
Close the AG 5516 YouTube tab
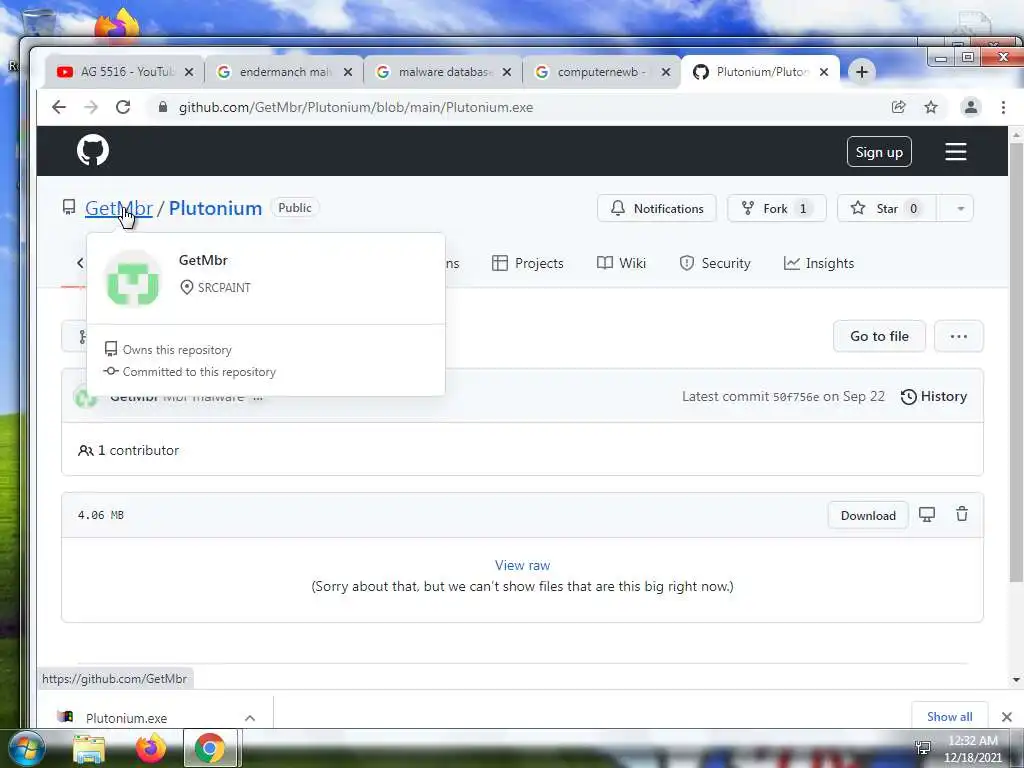tap(189, 72)
